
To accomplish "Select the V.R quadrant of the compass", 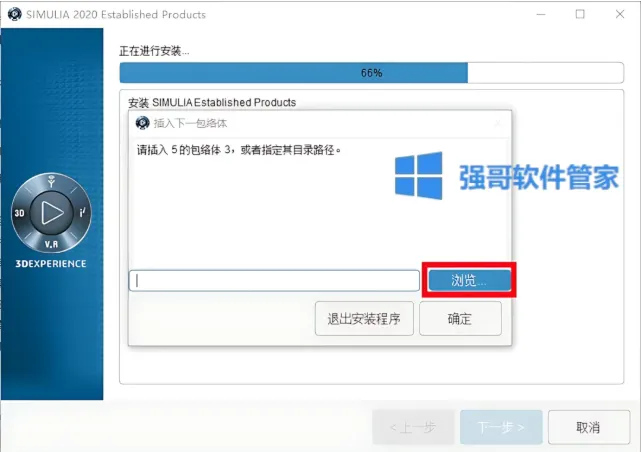I will pyautogui.click(x=52, y=244).
